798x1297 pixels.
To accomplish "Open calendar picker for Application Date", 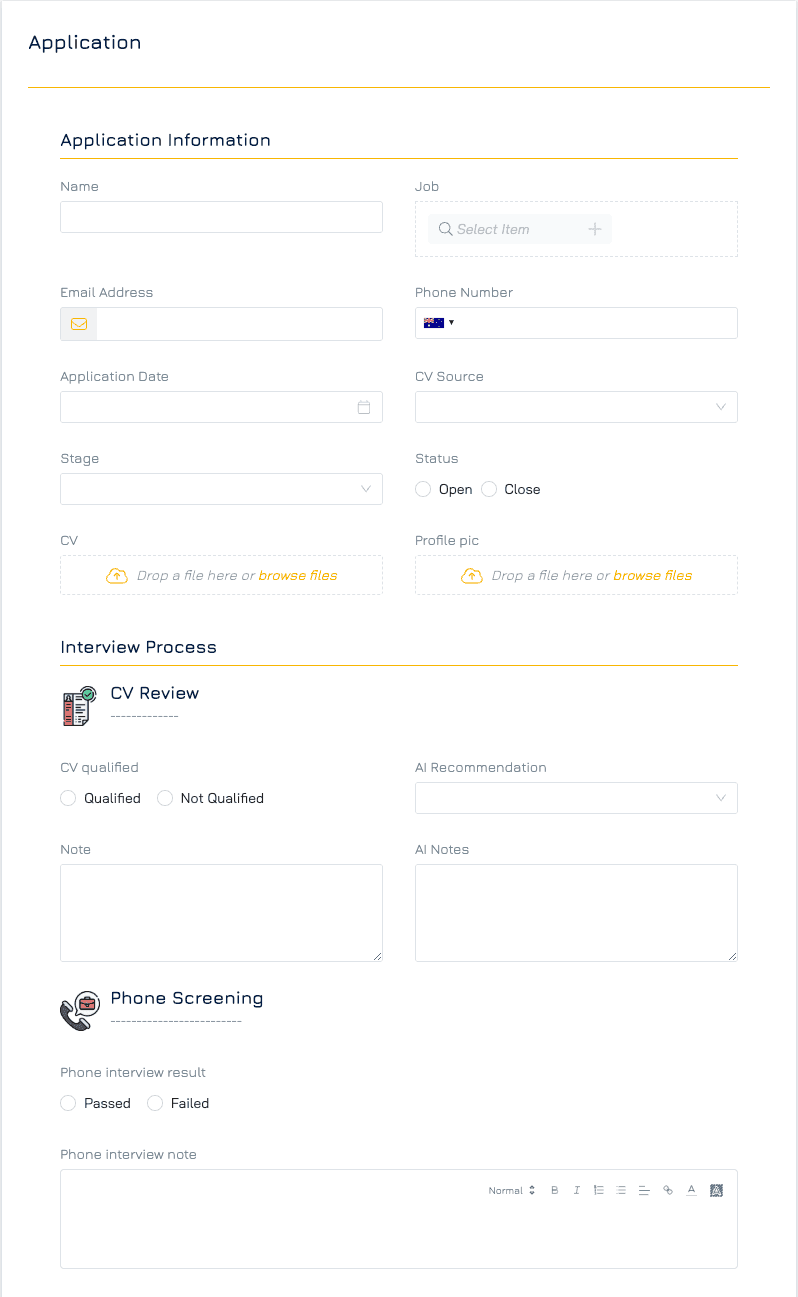I will coord(364,407).
